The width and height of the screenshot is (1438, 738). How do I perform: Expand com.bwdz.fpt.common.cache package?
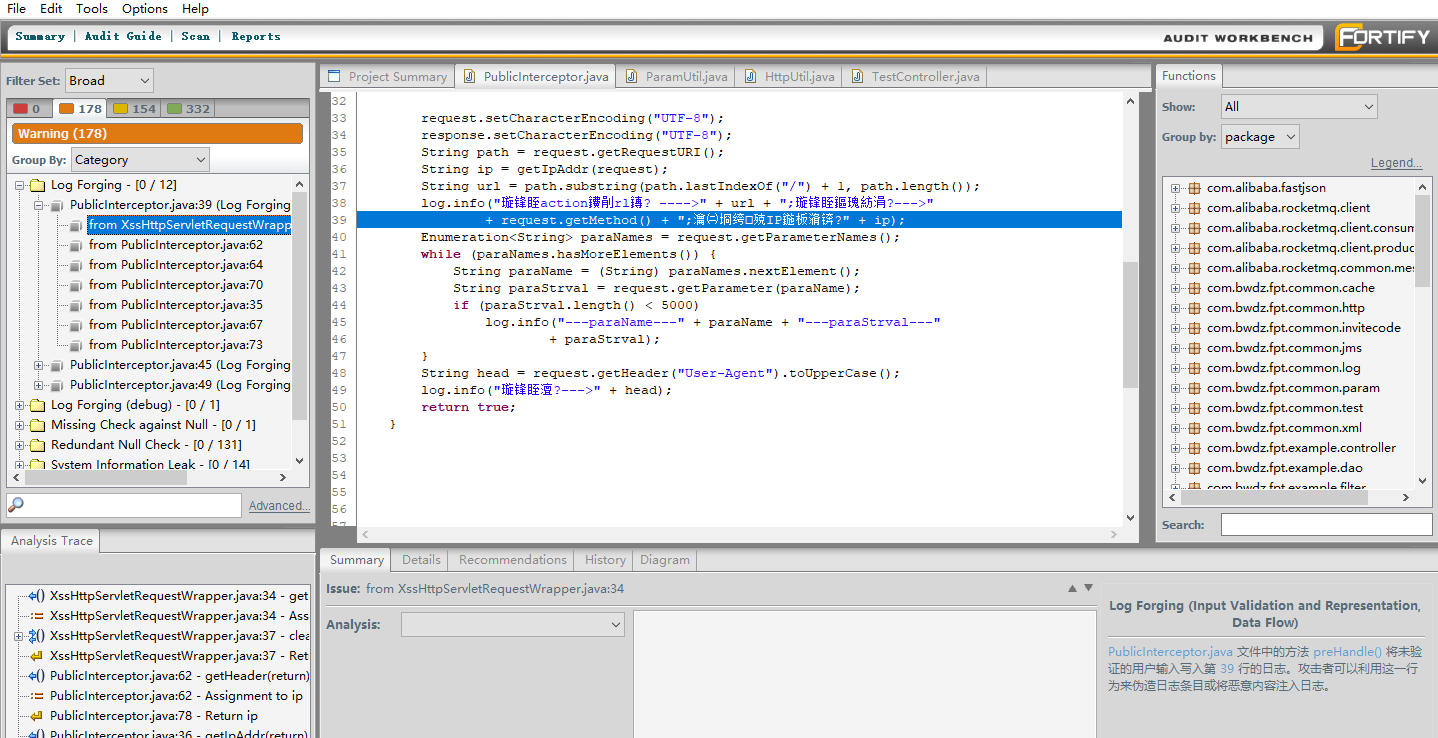click(1176, 288)
